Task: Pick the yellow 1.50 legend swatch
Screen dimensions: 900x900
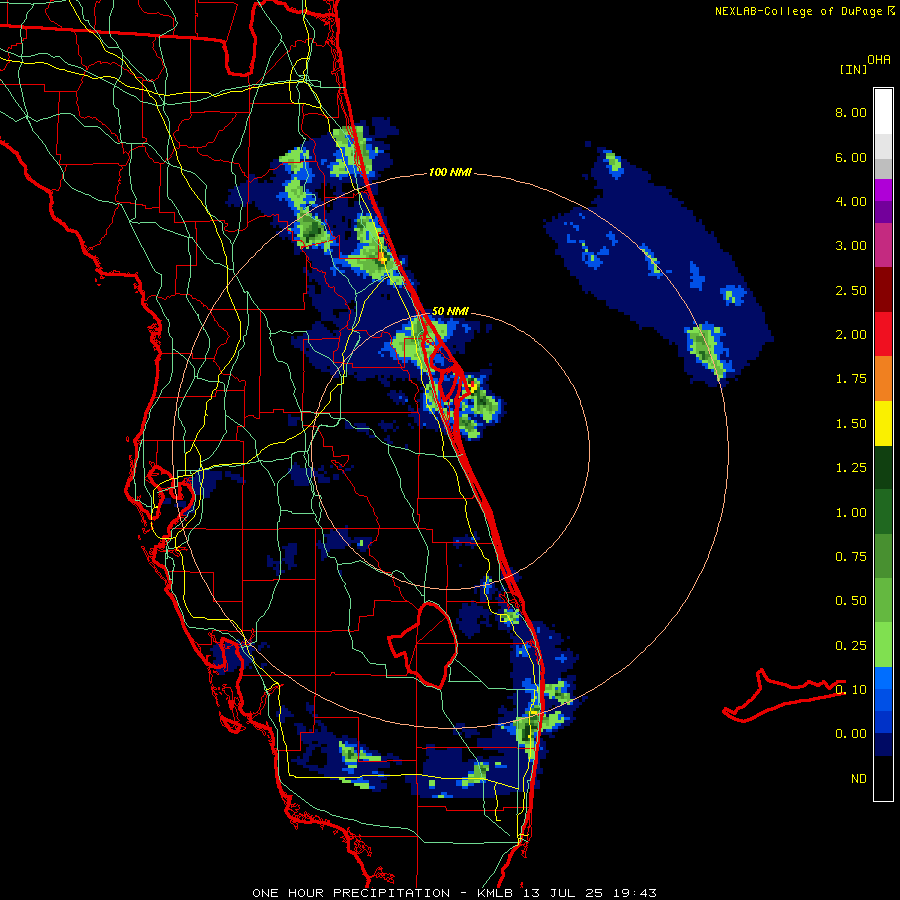Action: tap(883, 423)
